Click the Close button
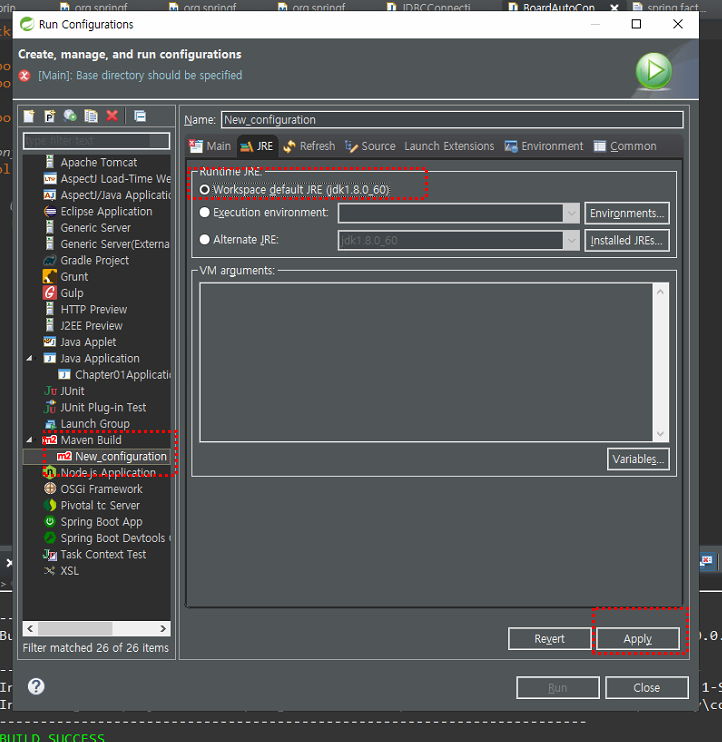 [x=647, y=688]
